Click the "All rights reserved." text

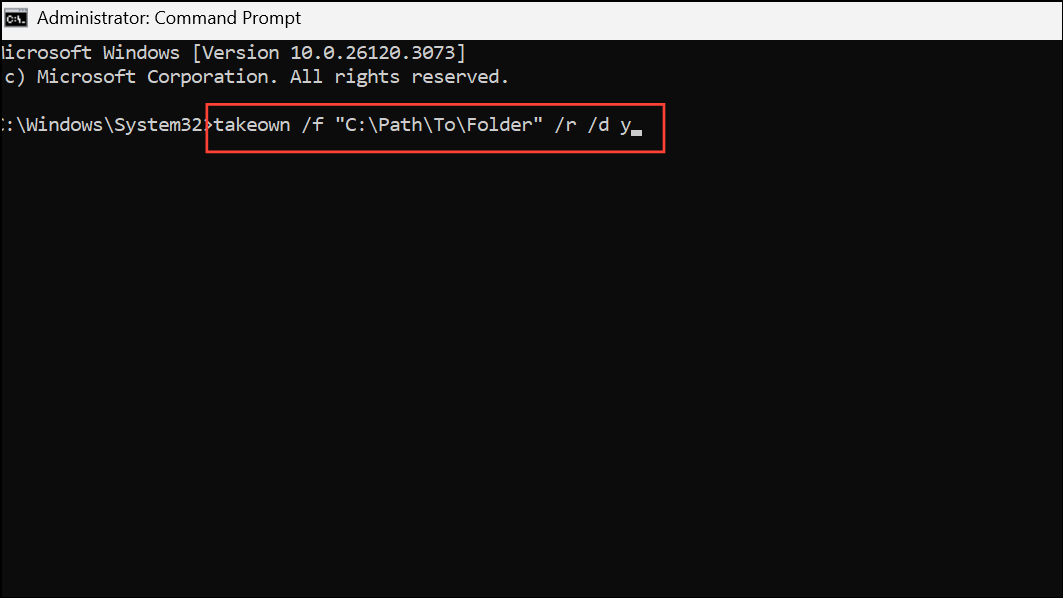tap(399, 77)
